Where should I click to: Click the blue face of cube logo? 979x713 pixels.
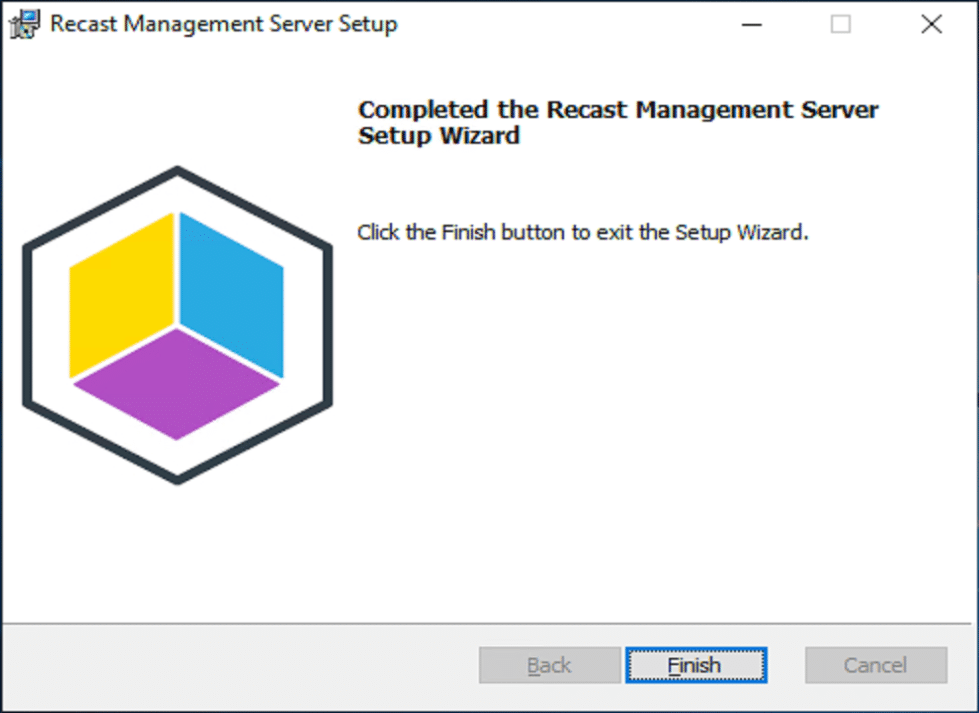pyautogui.click(x=232, y=295)
